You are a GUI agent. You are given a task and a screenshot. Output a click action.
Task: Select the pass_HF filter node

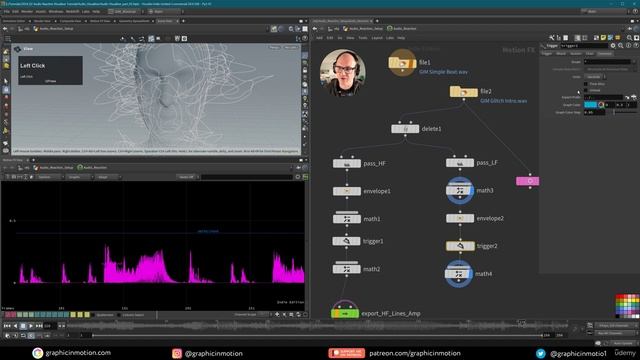pos(347,164)
